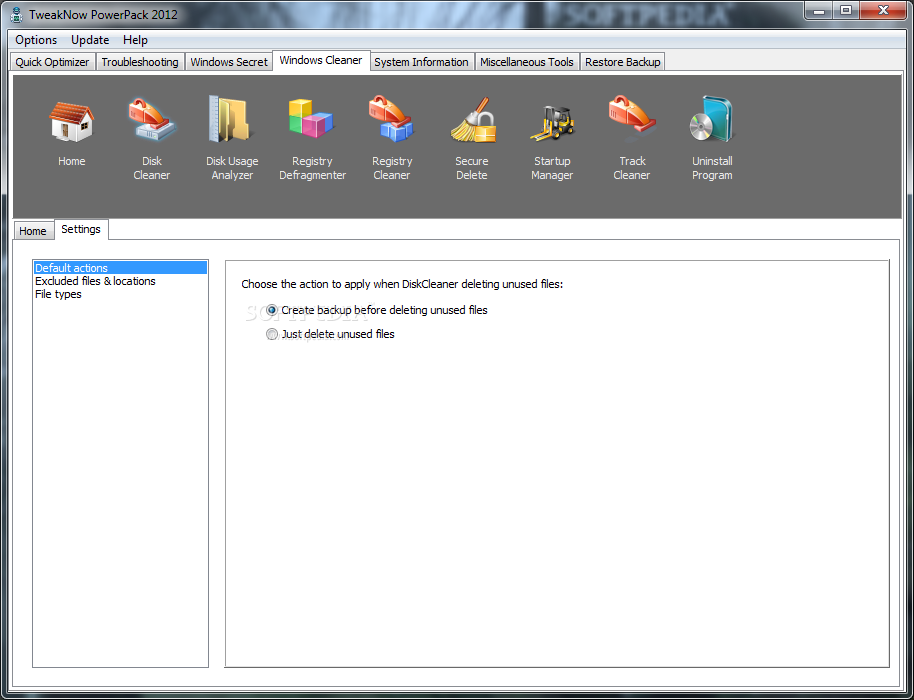Viewport: 914px width, 700px height.
Task: Open the Windows Secret tab
Action: pos(229,62)
